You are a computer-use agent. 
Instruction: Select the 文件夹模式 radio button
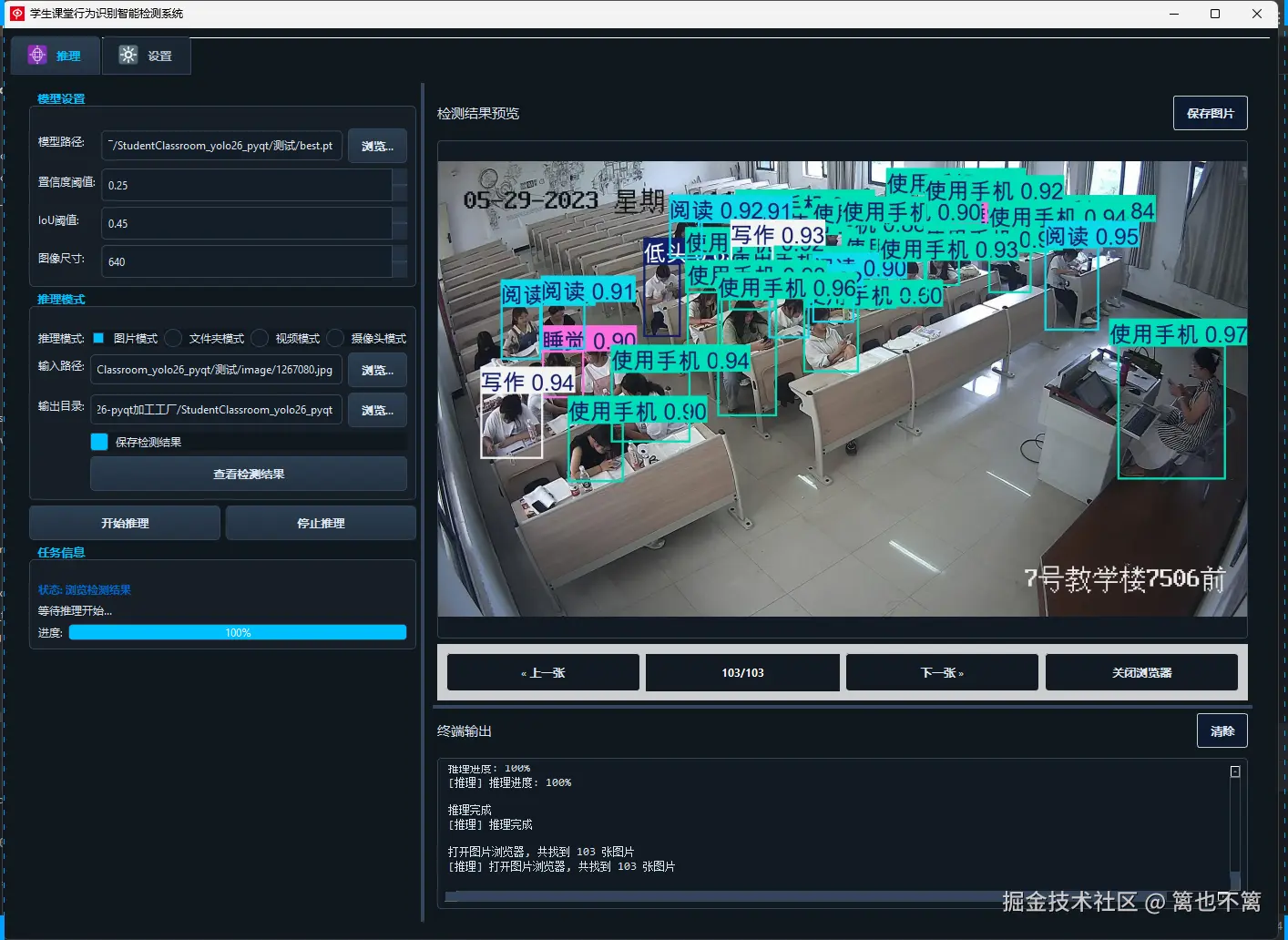[173, 338]
